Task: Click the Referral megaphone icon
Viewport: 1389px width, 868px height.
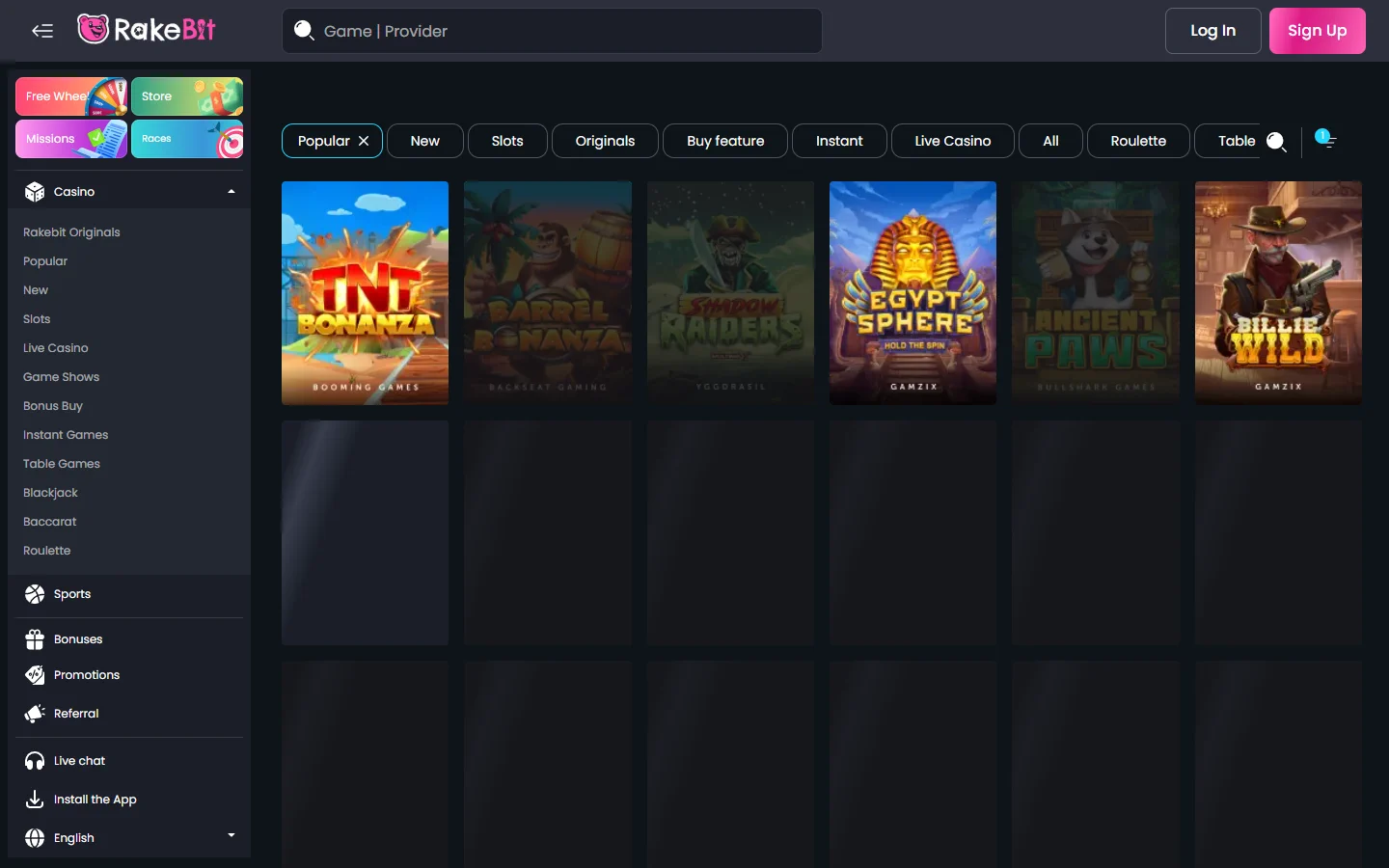Action: tap(35, 714)
